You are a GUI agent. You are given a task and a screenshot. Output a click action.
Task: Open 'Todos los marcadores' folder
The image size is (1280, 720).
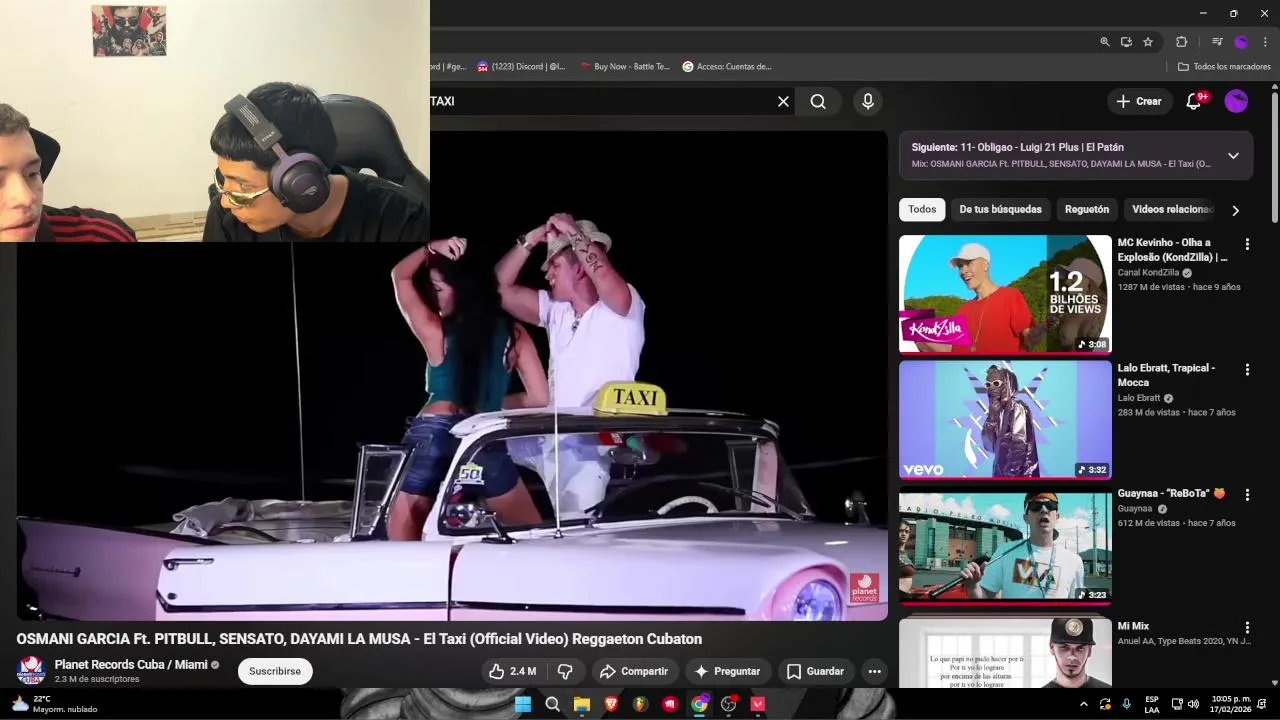click(x=1224, y=67)
